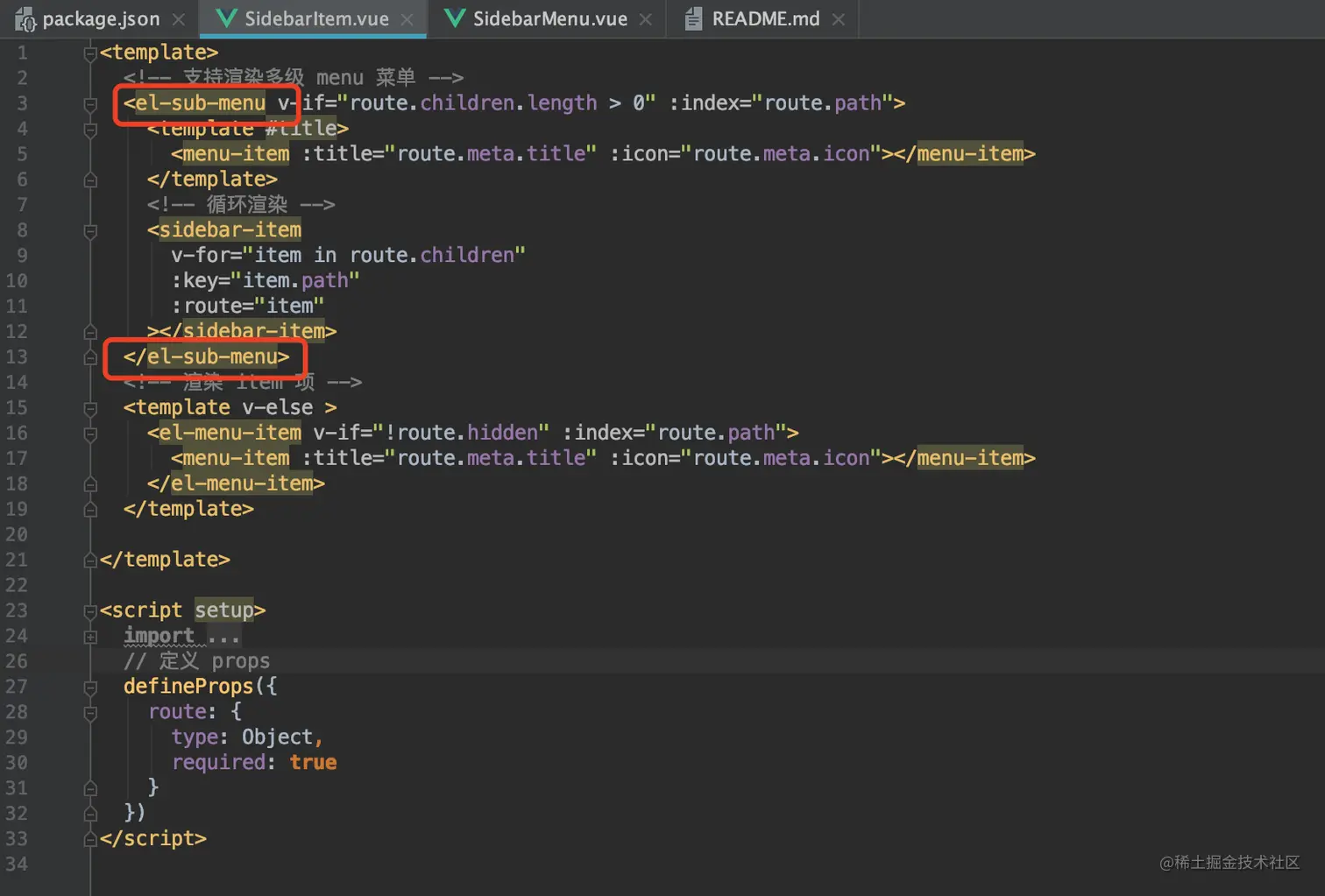Close the SidebarItem.vue tab
Viewport: 1325px width, 896px height.
click(407, 19)
